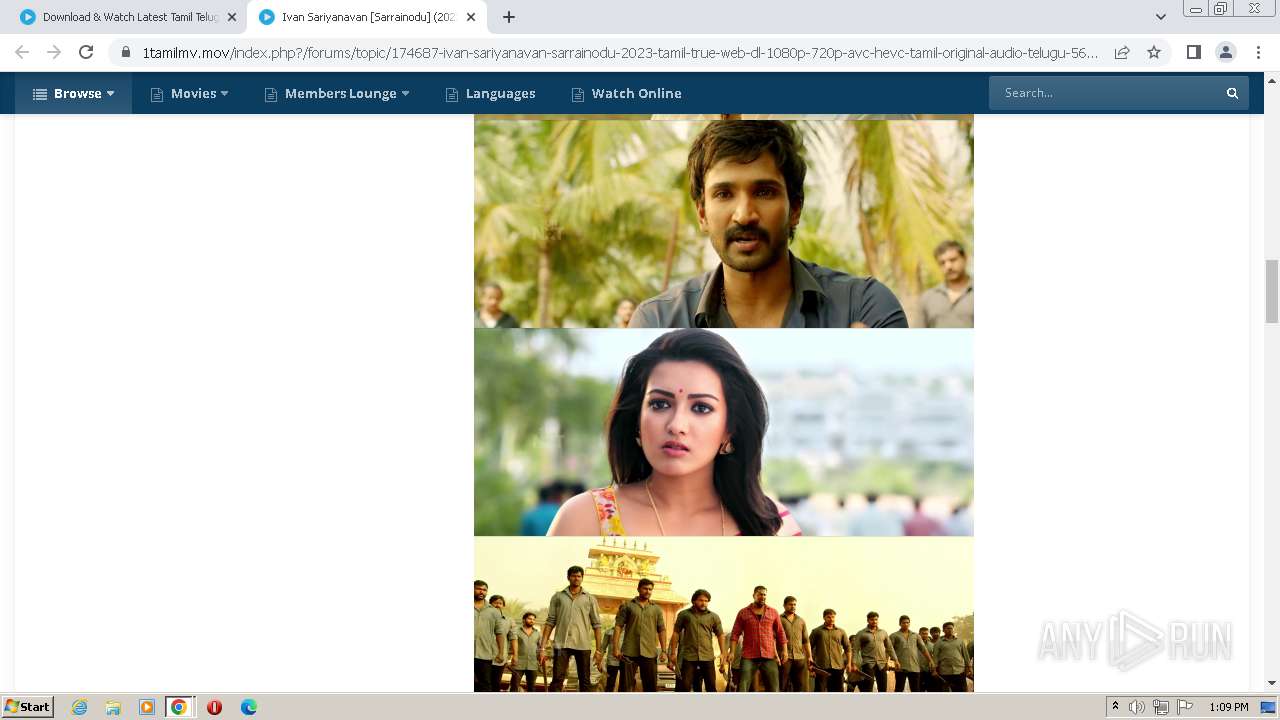
Task: Open the red Opera icon in taskbar
Action: tap(214, 707)
